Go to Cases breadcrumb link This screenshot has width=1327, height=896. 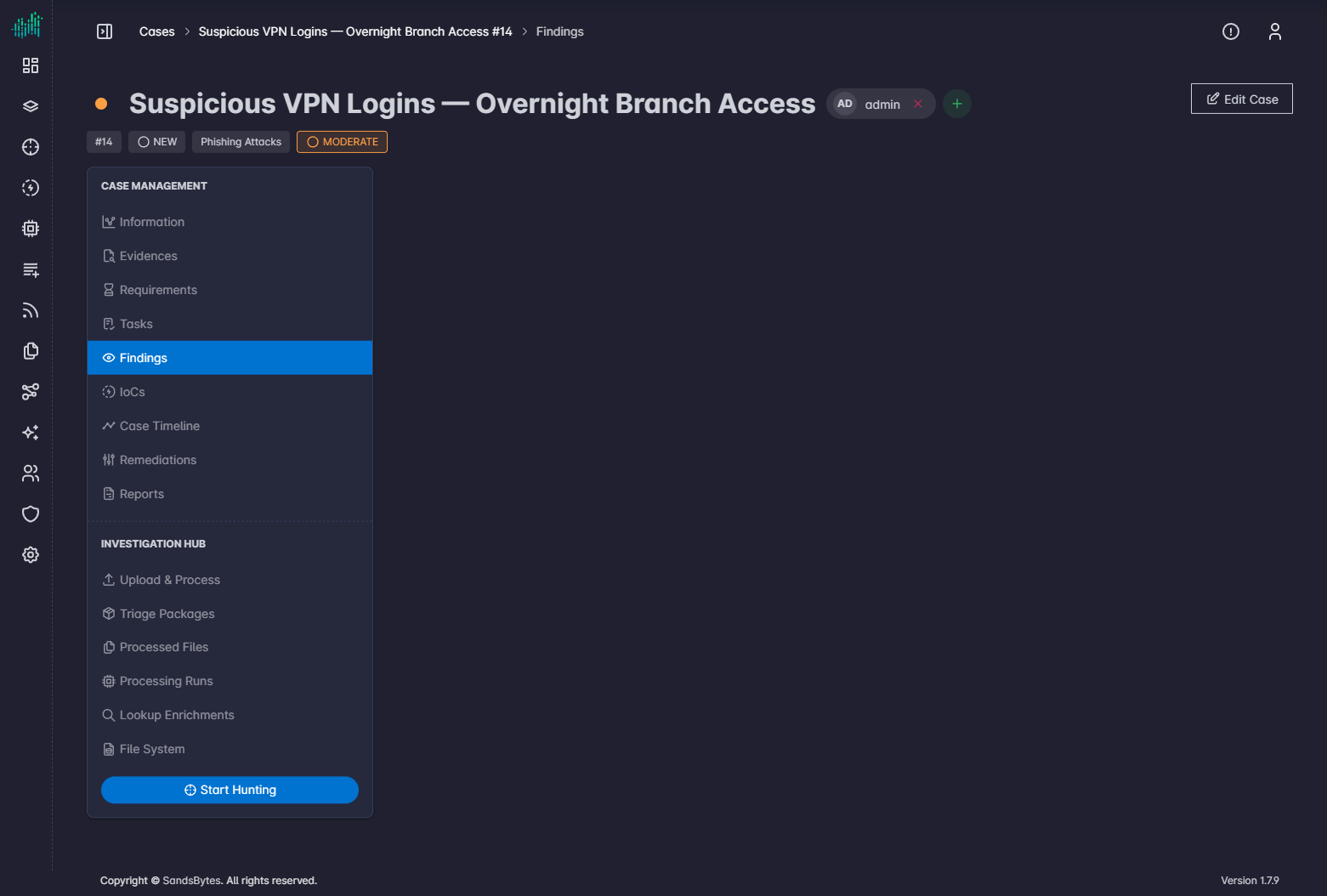(157, 31)
